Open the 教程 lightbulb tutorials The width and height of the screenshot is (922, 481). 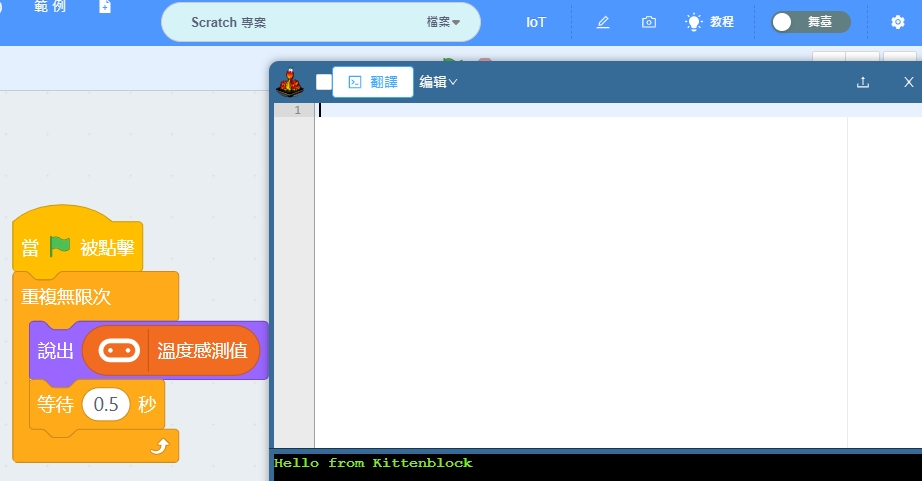click(710, 22)
